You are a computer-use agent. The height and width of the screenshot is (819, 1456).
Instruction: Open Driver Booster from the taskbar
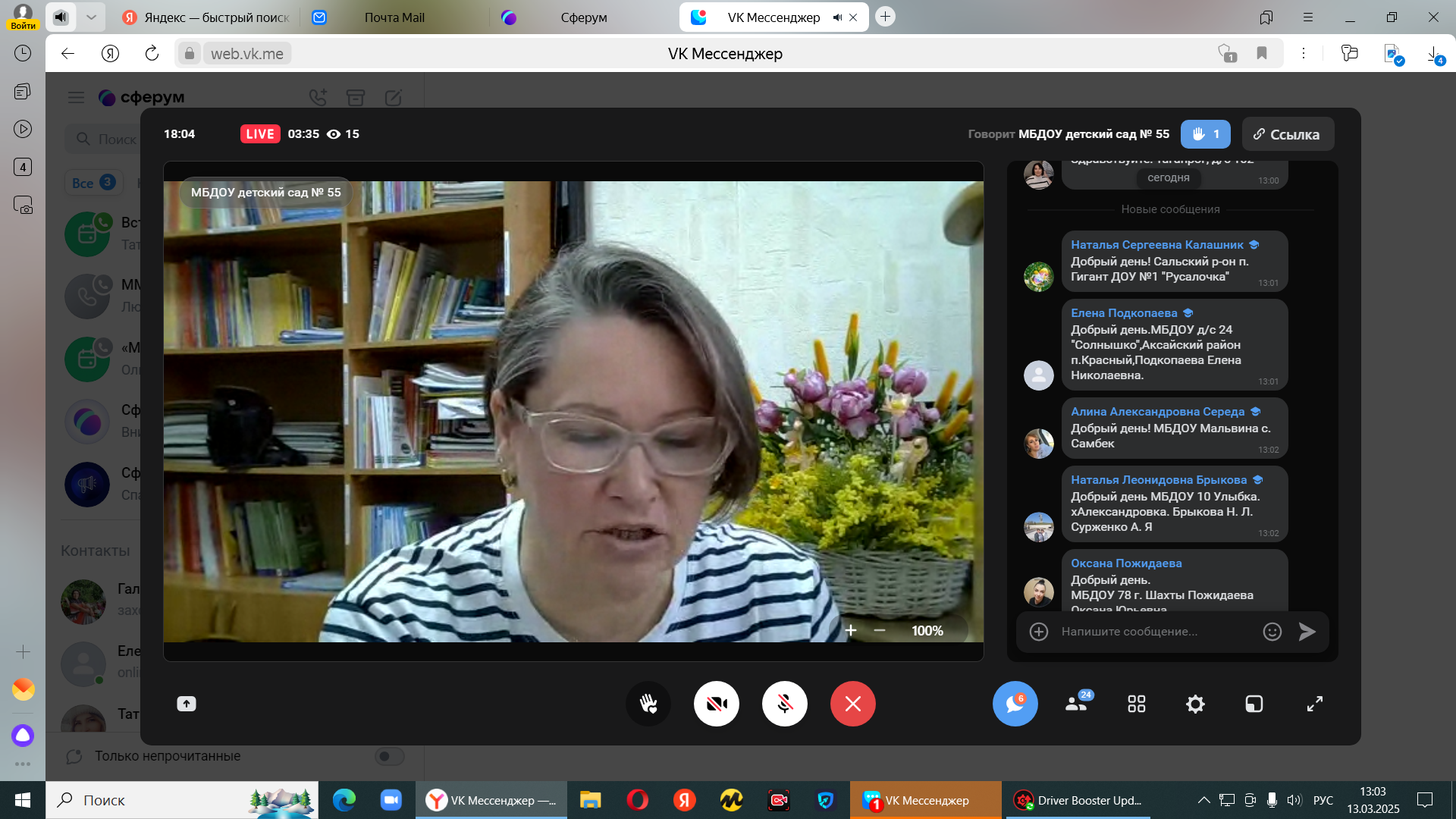1078,800
